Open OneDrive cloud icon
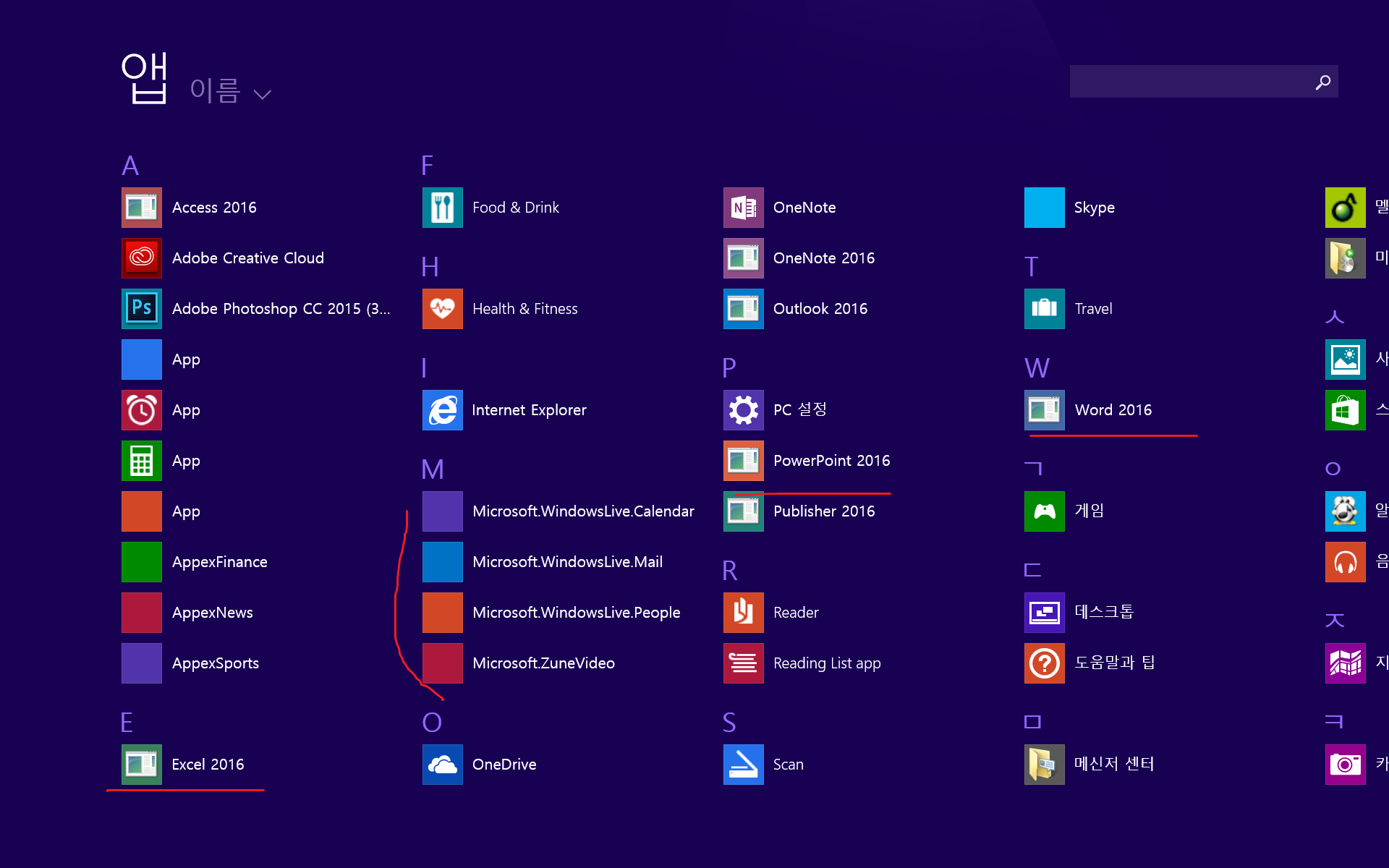1389x868 pixels. pyautogui.click(x=443, y=765)
